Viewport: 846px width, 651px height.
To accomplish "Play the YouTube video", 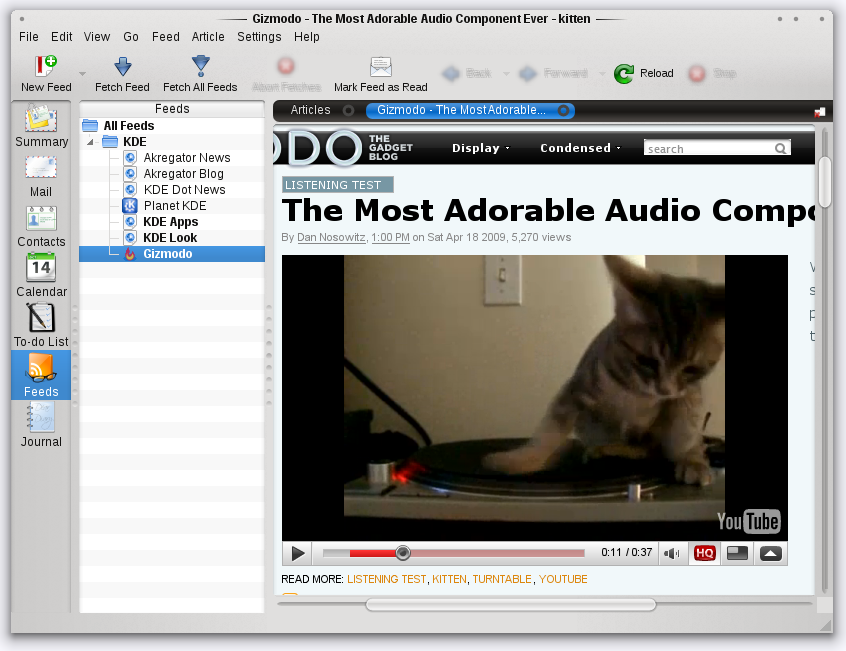I will [297, 553].
